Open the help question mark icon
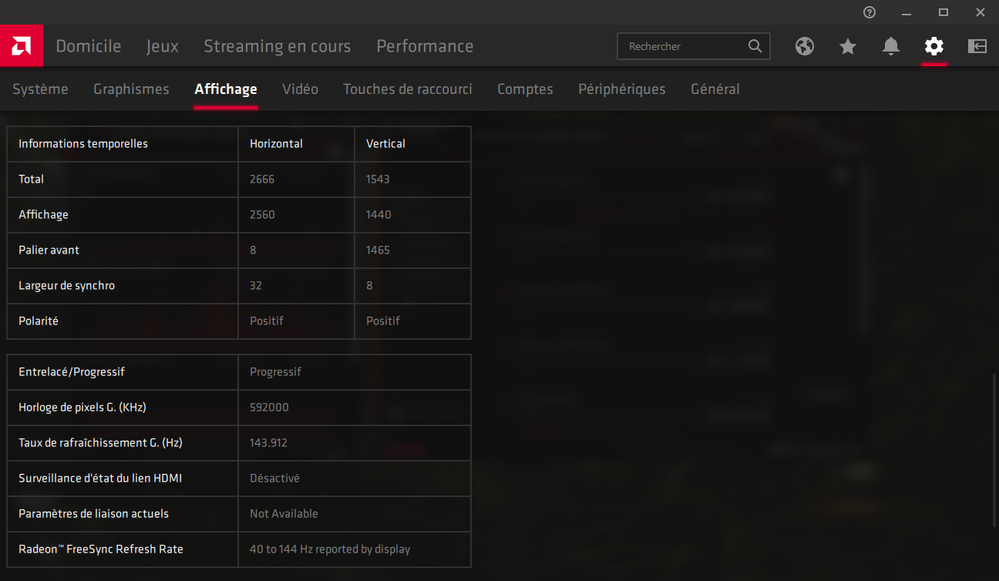 (869, 12)
